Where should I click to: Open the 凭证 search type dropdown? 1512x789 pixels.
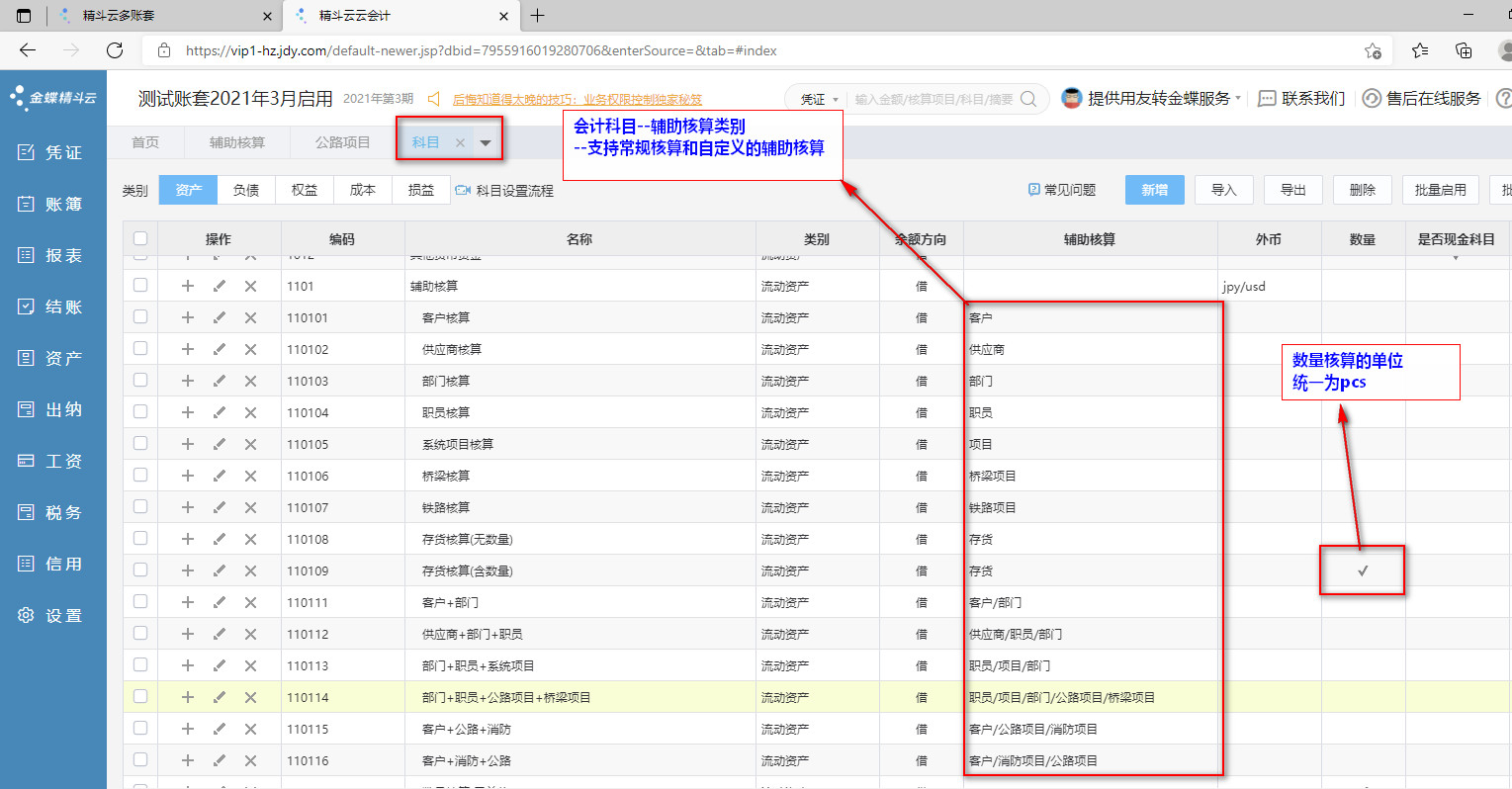pos(820,99)
